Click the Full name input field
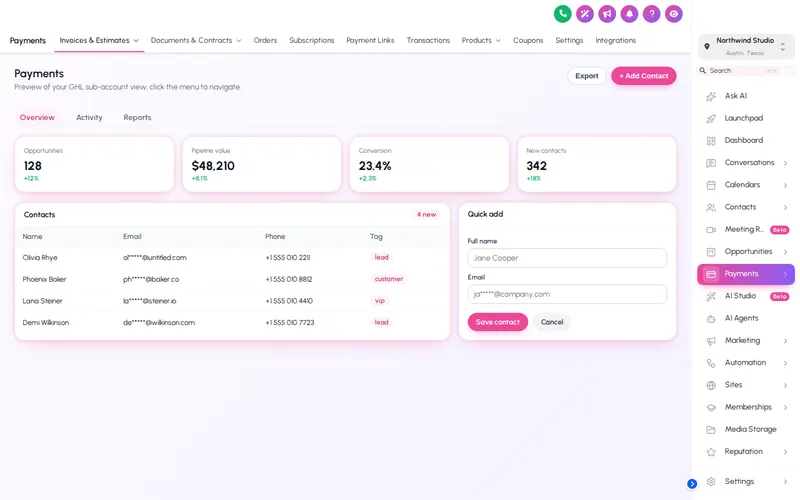 tap(567, 258)
